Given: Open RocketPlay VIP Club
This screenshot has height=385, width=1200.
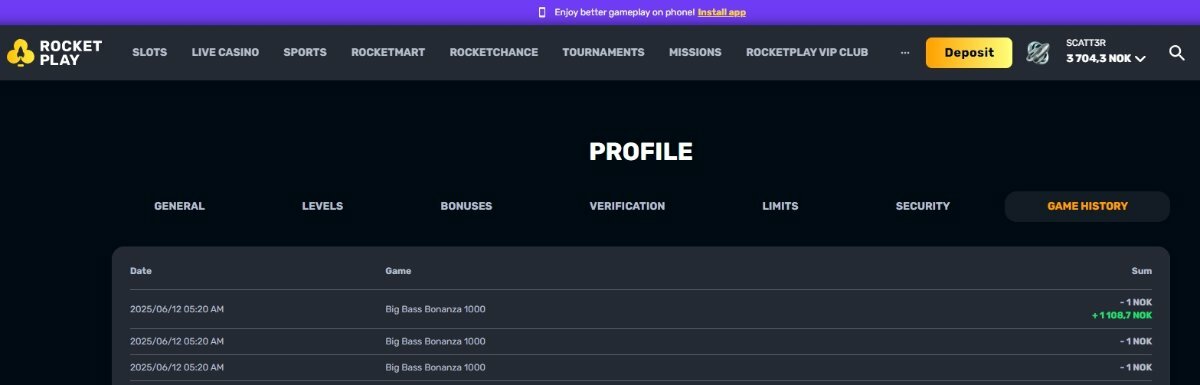Looking at the screenshot, I should [x=807, y=53].
